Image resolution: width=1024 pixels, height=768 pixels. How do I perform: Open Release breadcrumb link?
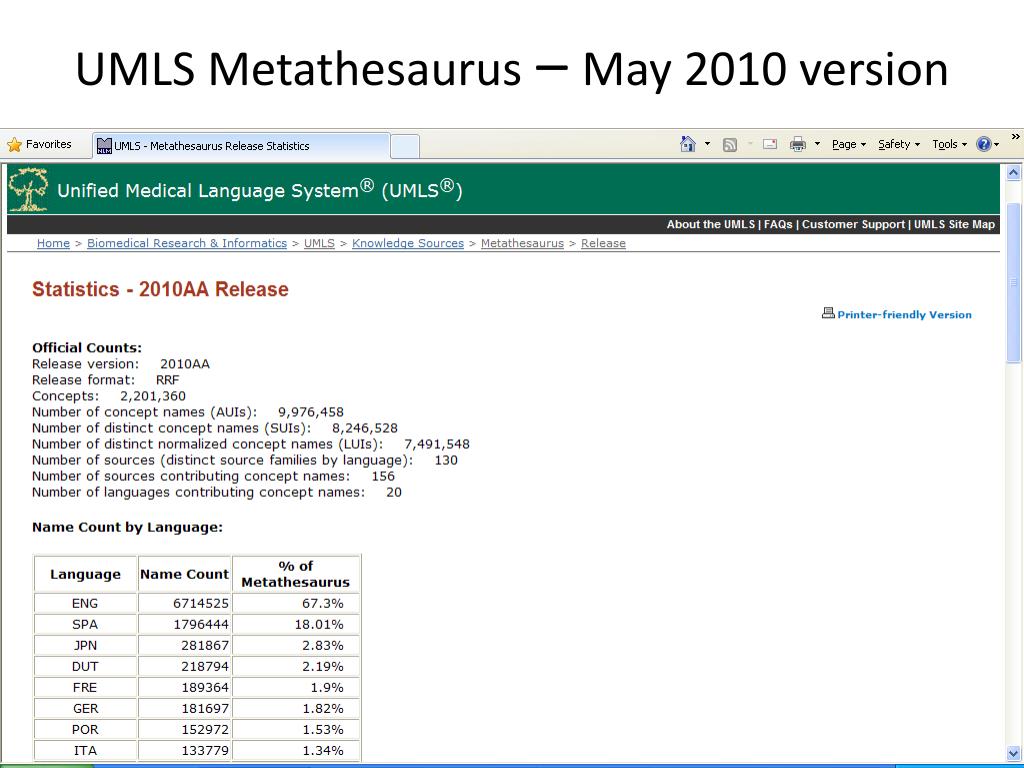point(603,243)
